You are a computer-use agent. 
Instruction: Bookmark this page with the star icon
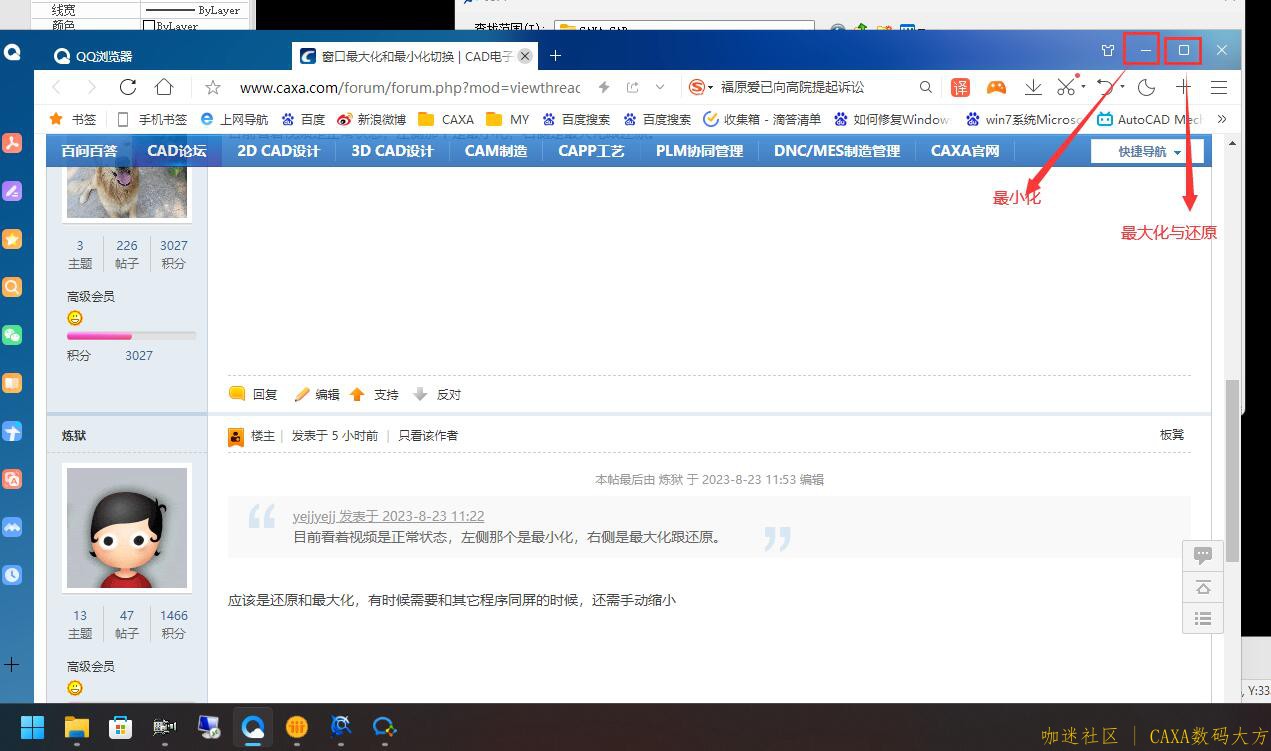[212, 87]
